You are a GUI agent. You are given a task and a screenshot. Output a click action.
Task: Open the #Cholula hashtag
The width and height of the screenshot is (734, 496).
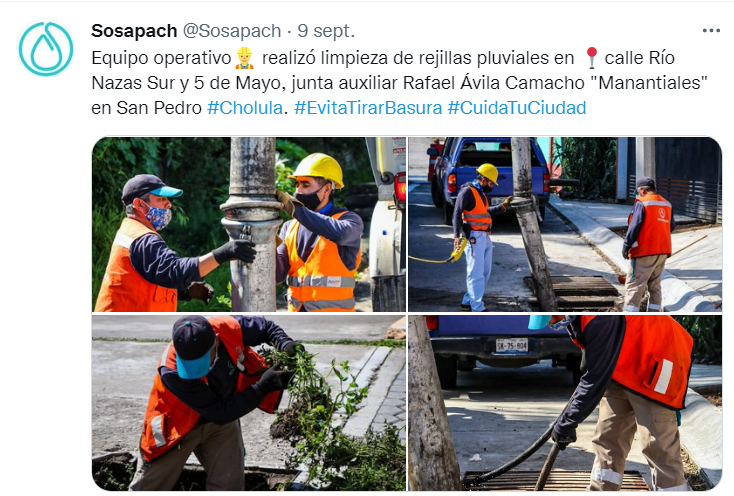pos(245,108)
